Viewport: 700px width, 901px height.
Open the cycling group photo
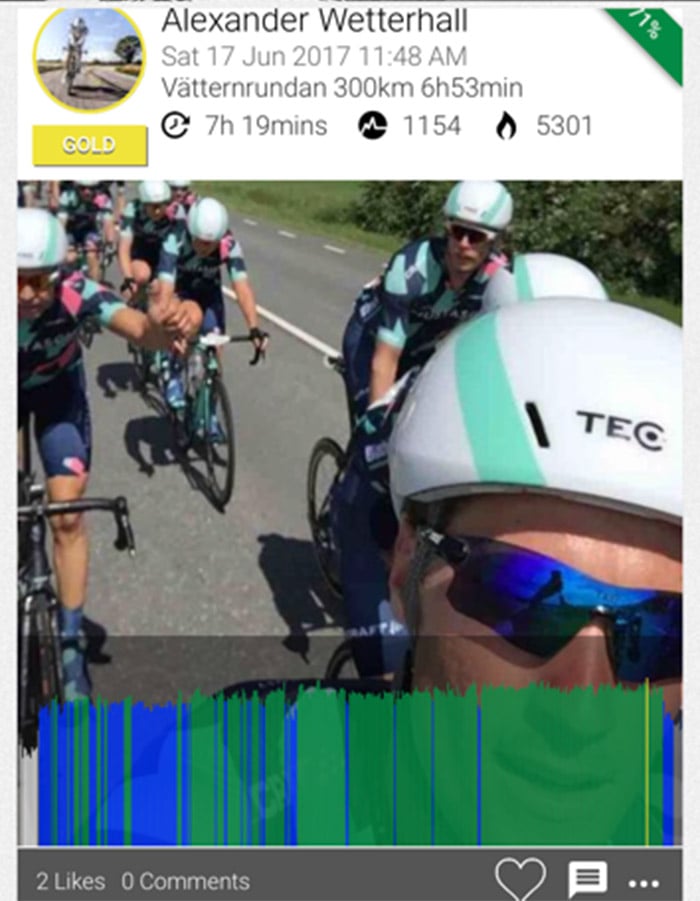pos(349,437)
